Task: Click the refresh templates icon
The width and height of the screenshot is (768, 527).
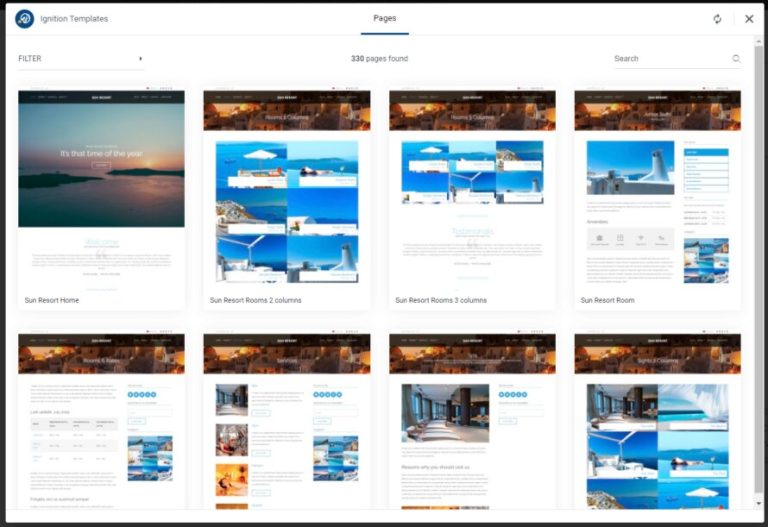Action: coord(717,19)
